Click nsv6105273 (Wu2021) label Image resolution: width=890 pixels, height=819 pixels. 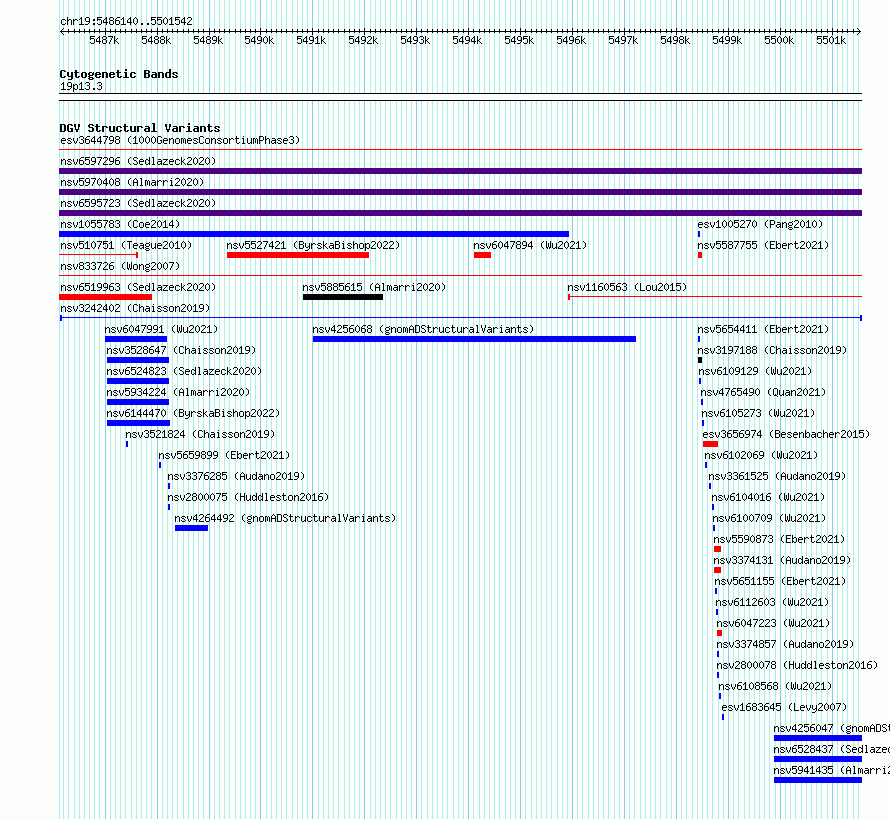pyautogui.click(x=758, y=413)
